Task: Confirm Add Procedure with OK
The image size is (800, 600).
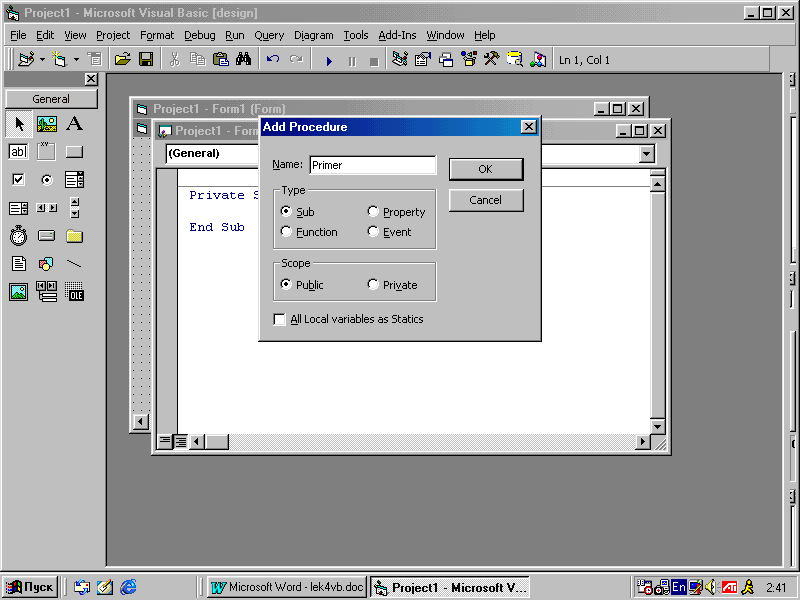Action: coord(486,169)
